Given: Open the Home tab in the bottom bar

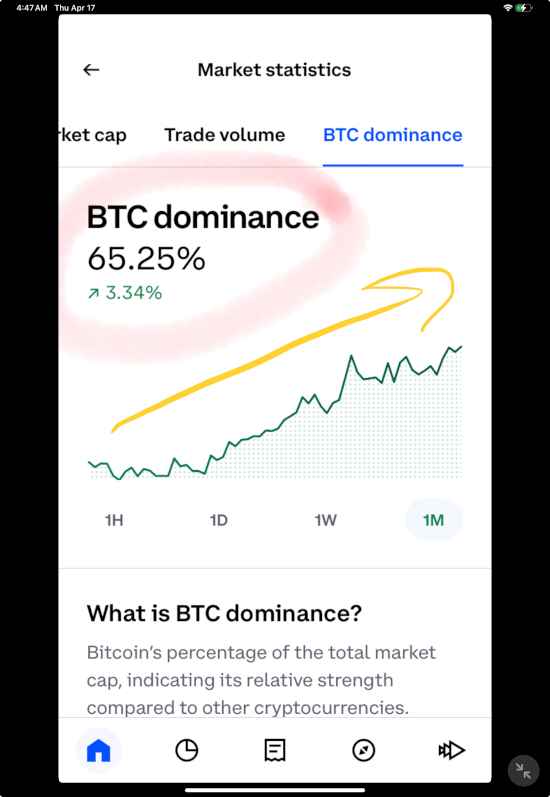Looking at the screenshot, I should 99,750.
